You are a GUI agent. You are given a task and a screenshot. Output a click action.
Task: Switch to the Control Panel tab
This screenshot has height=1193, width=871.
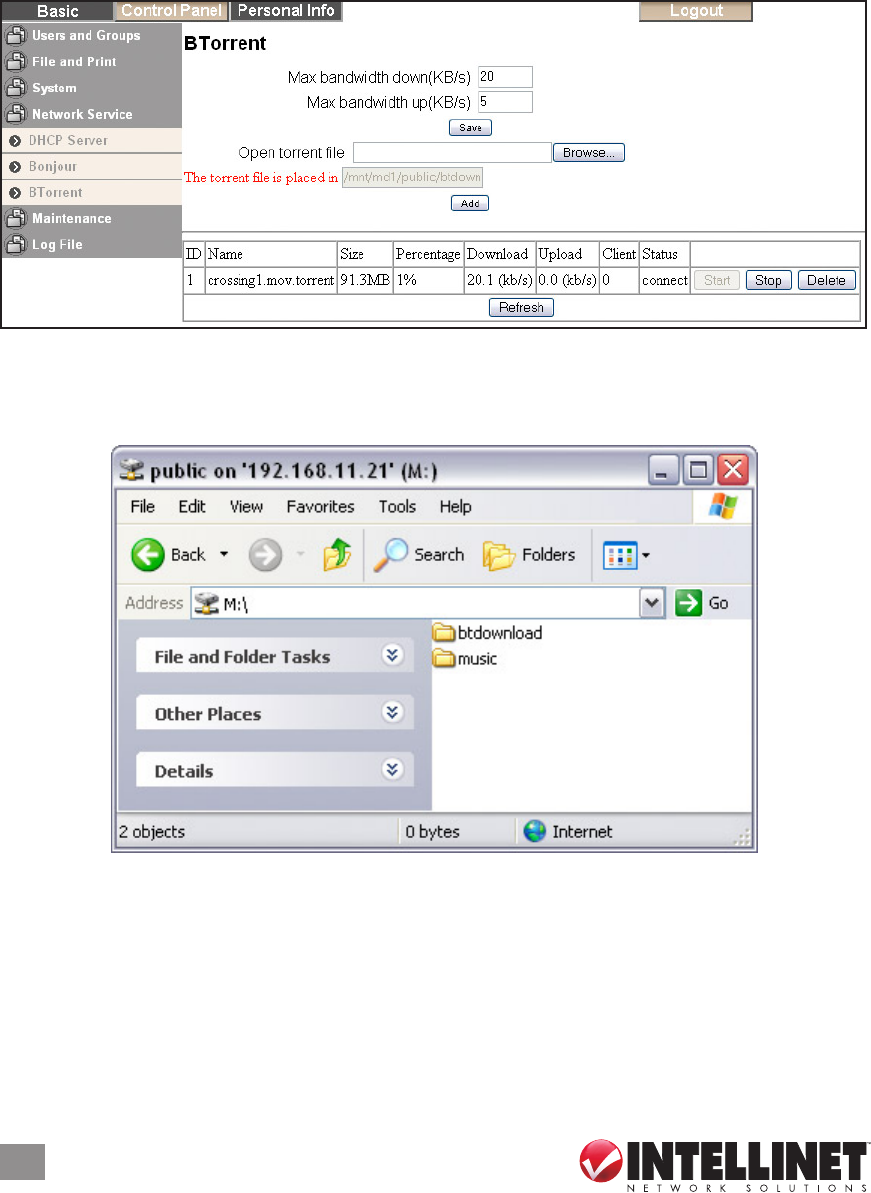pyautogui.click(x=171, y=11)
